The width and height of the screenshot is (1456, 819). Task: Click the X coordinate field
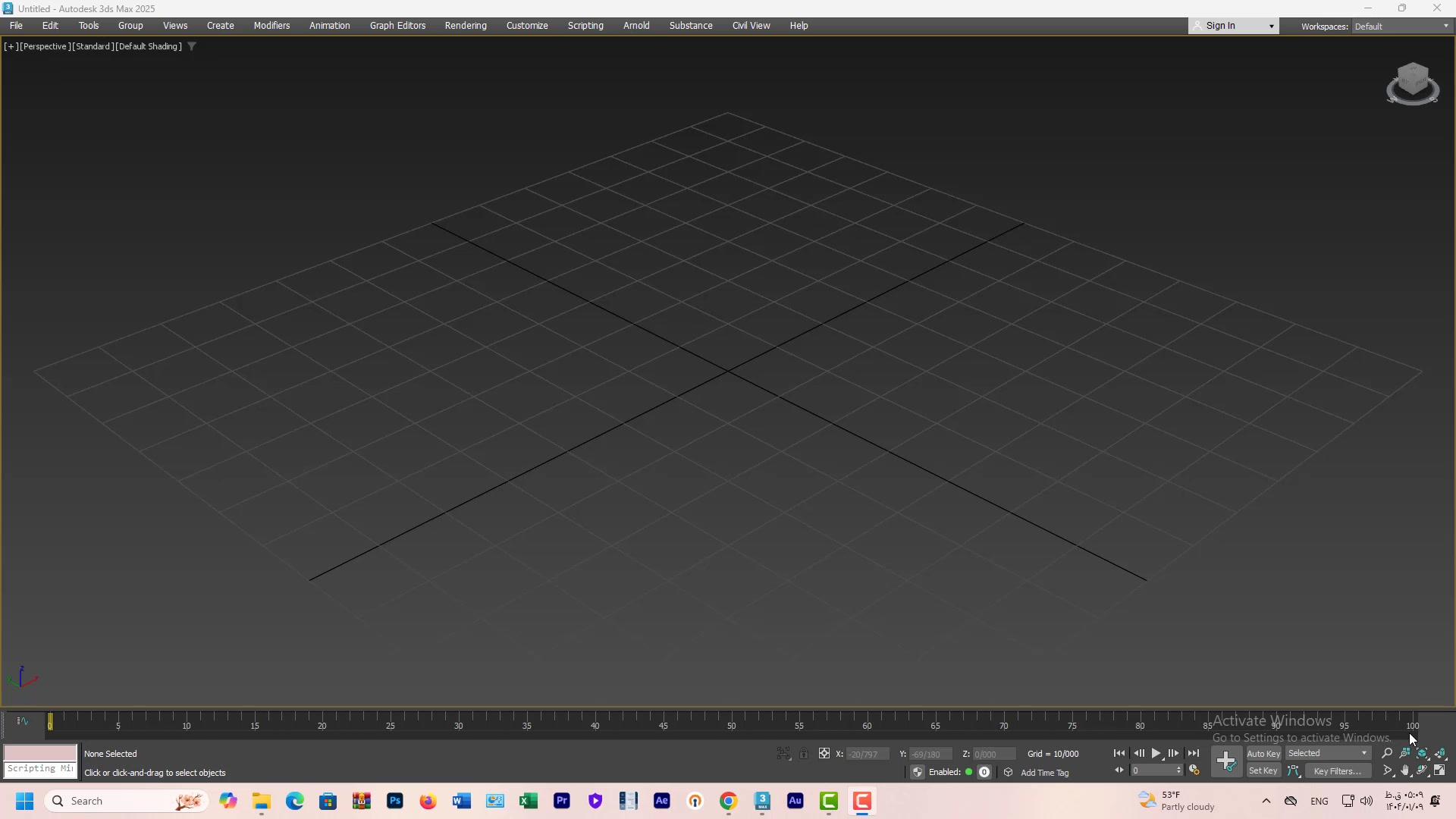pyautogui.click(x=868, y=755)
